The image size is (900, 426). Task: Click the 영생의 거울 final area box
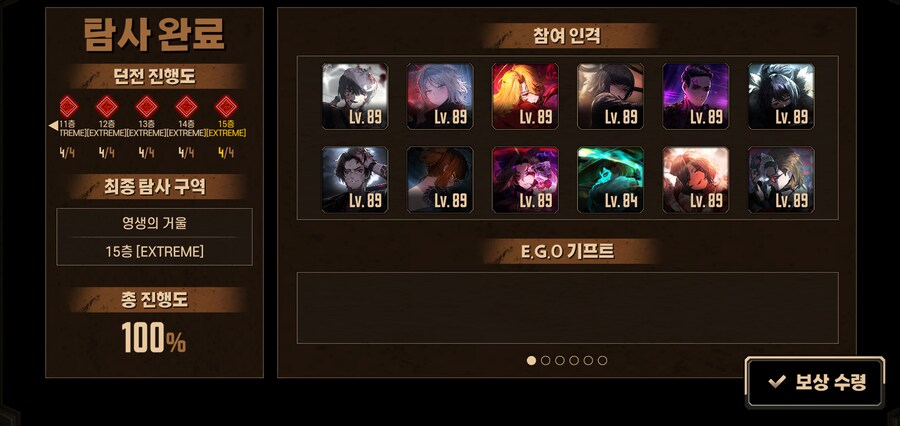(154, 237)
